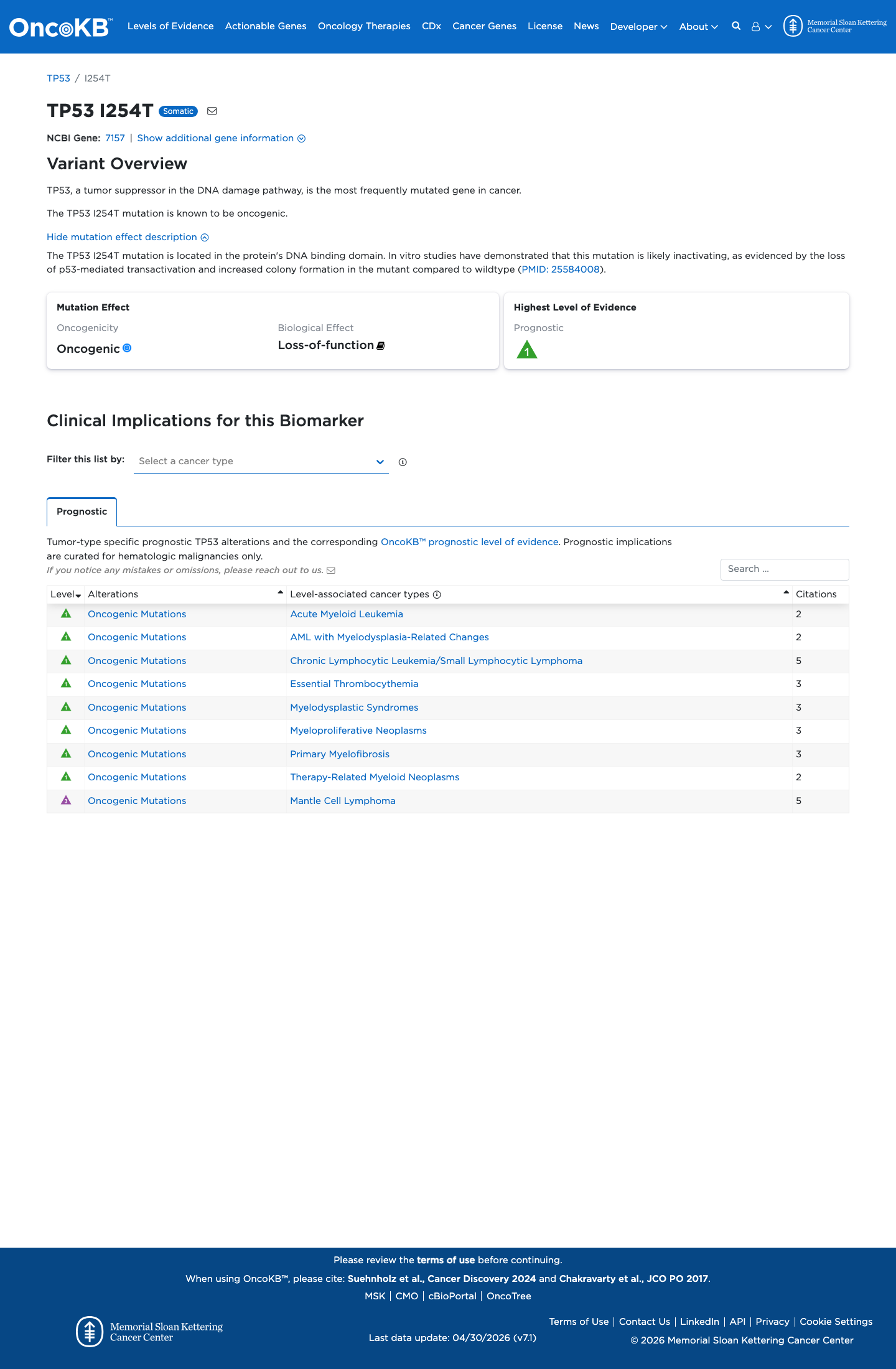Open the CDx page
The image size is (896, 1369).
(x=431, y=26)
